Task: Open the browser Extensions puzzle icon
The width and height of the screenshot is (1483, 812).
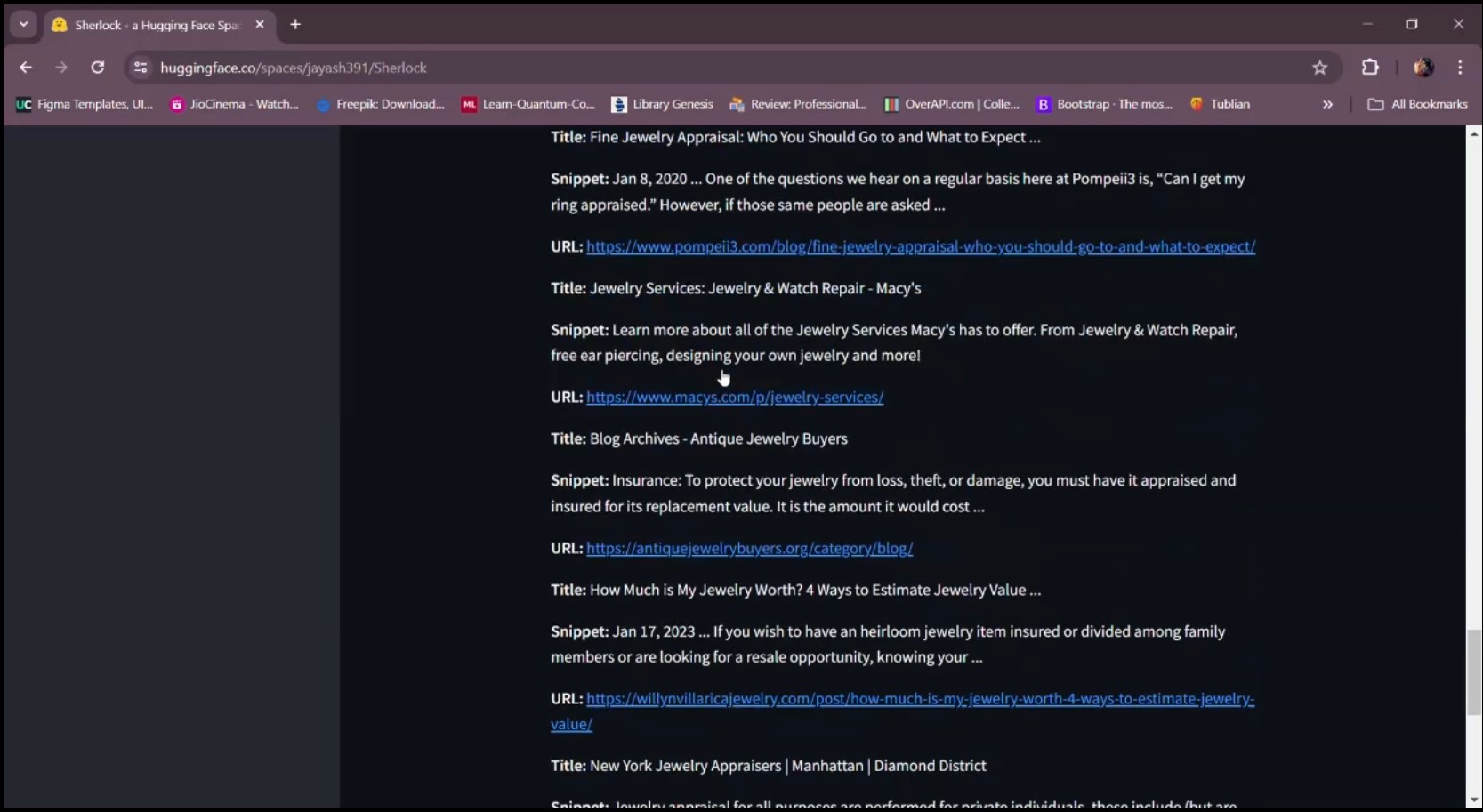Action: tap(1370, 68)
